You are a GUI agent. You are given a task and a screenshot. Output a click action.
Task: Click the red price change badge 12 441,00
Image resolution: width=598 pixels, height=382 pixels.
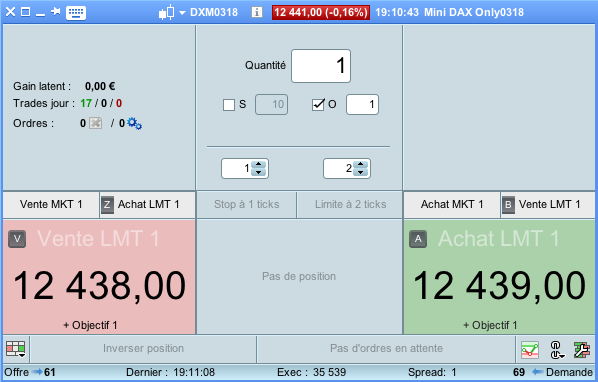(321, 12)
